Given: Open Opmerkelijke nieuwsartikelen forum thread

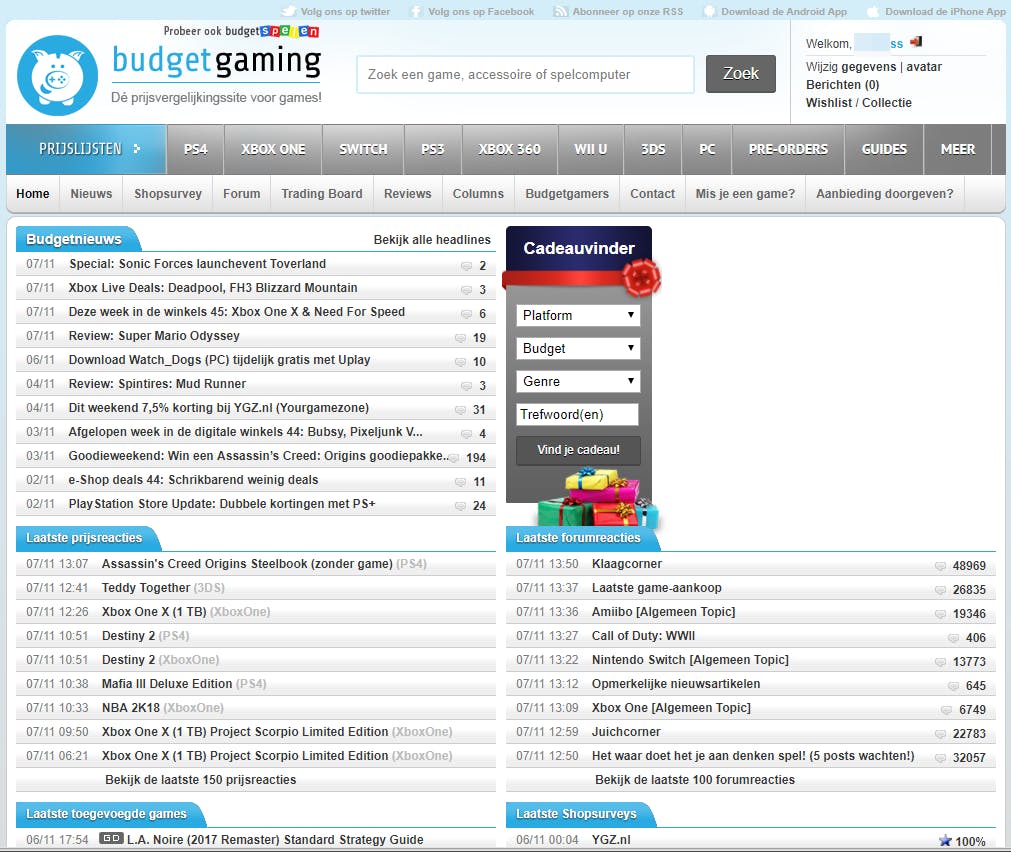Looking at the screenshot, I should pos(676,684).
